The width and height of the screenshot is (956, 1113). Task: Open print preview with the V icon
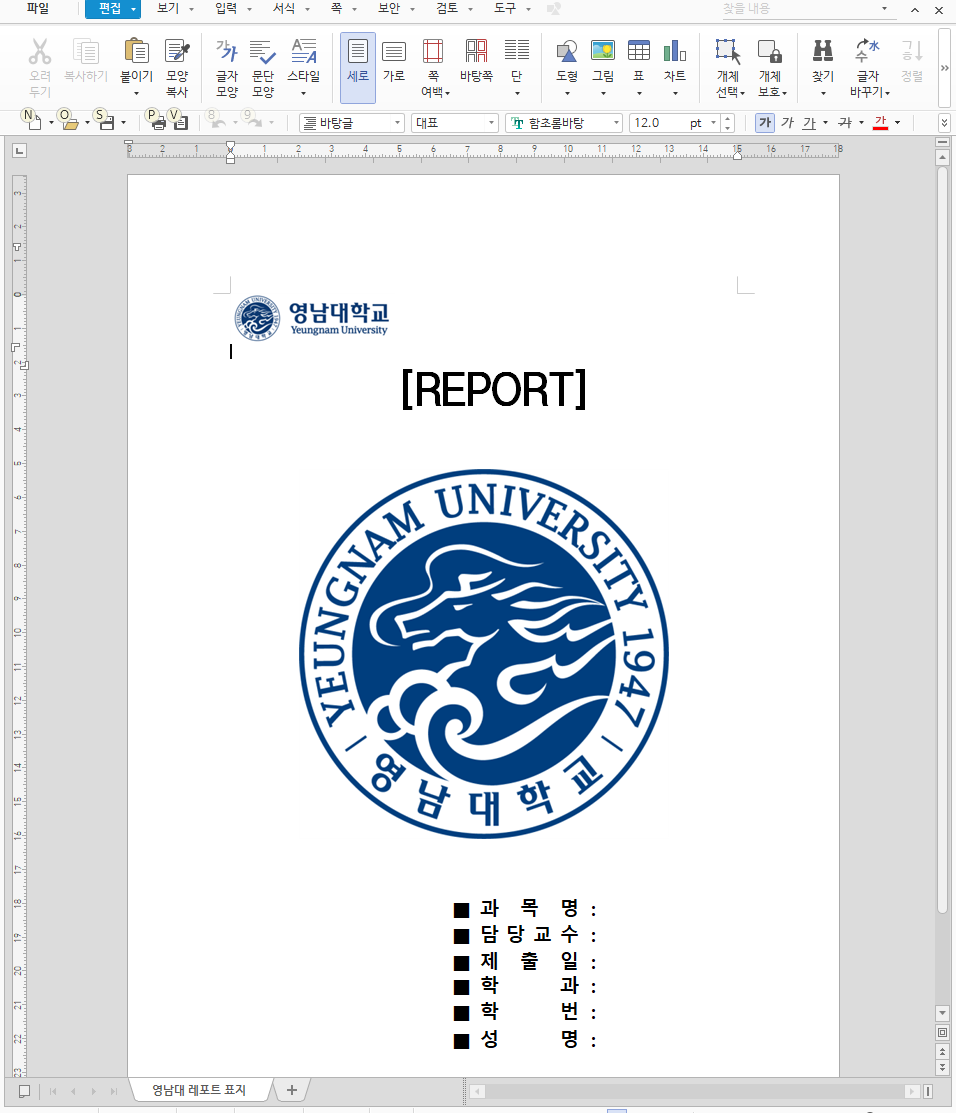[179, 121]
